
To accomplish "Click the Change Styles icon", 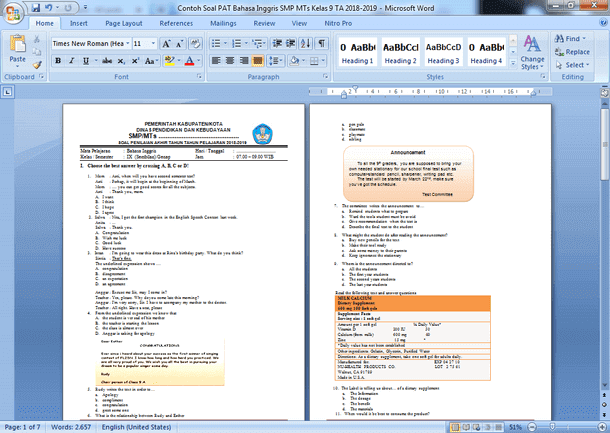I will pos(532,44).
